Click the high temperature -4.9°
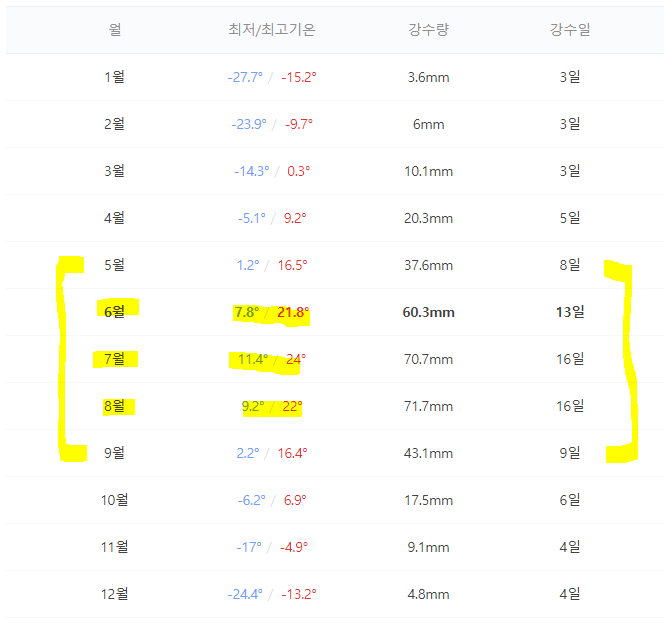Viewport: 672px width, 625px height. (294, 547)
